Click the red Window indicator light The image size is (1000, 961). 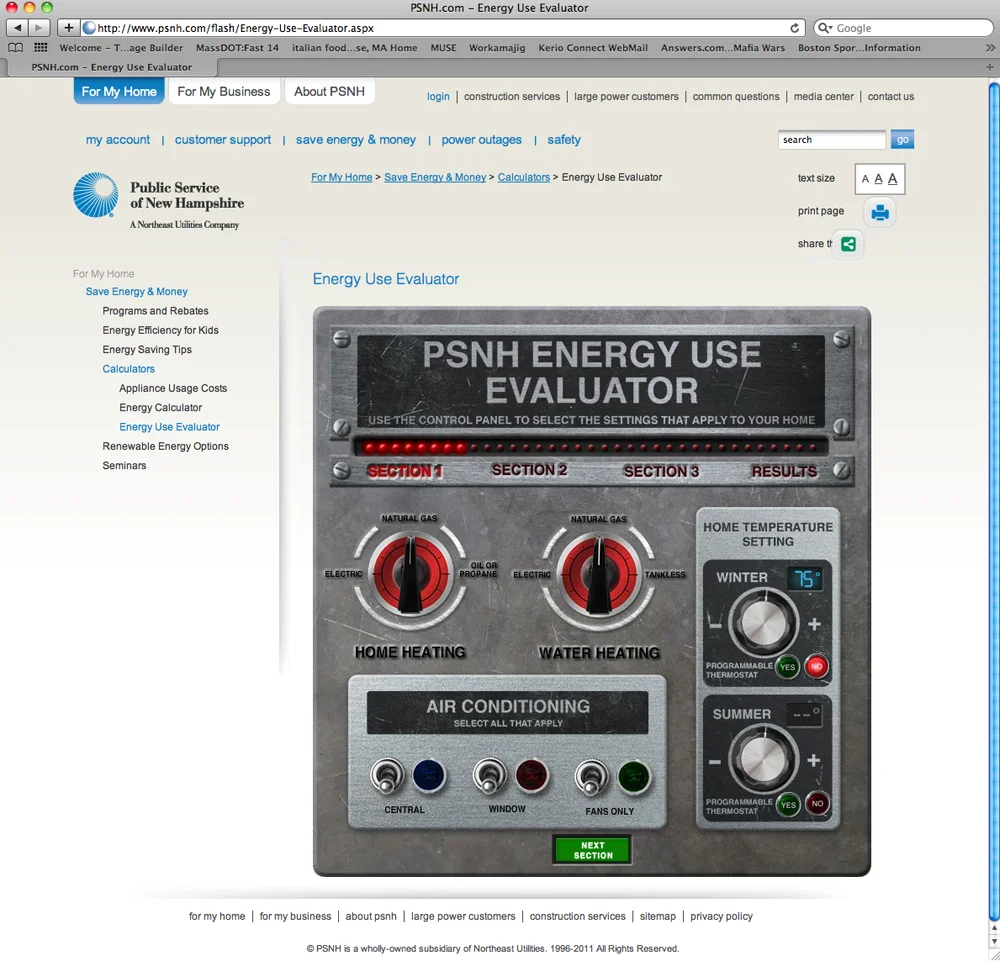[531, 776]
